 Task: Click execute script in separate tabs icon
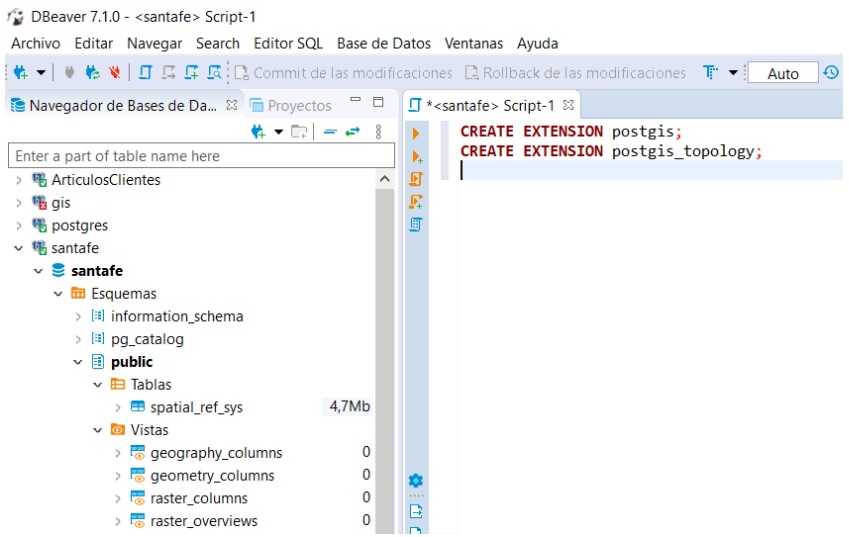416,202
